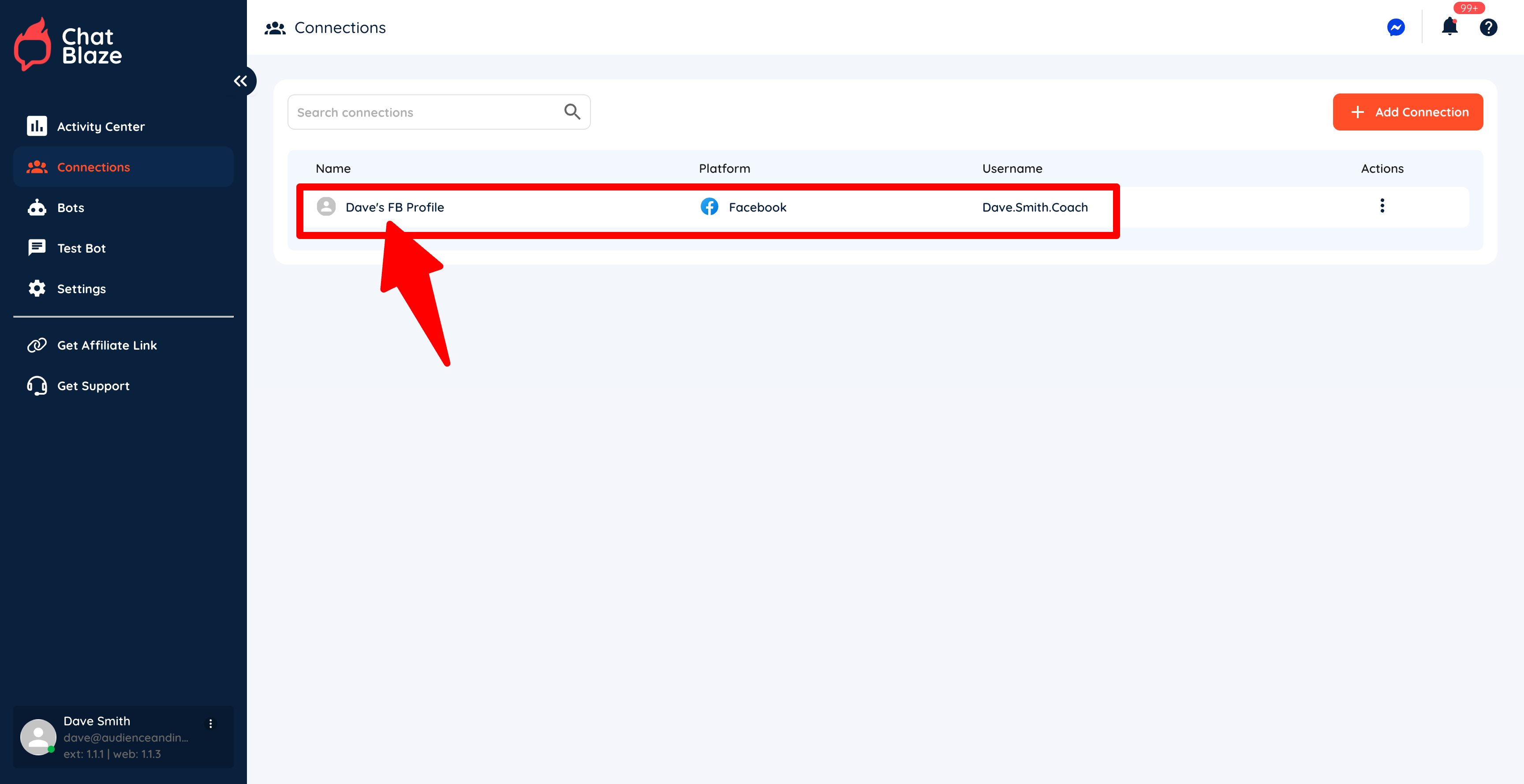Collapse the sidebar with double chevron
1524x784 pixels.
click(240, 81)
